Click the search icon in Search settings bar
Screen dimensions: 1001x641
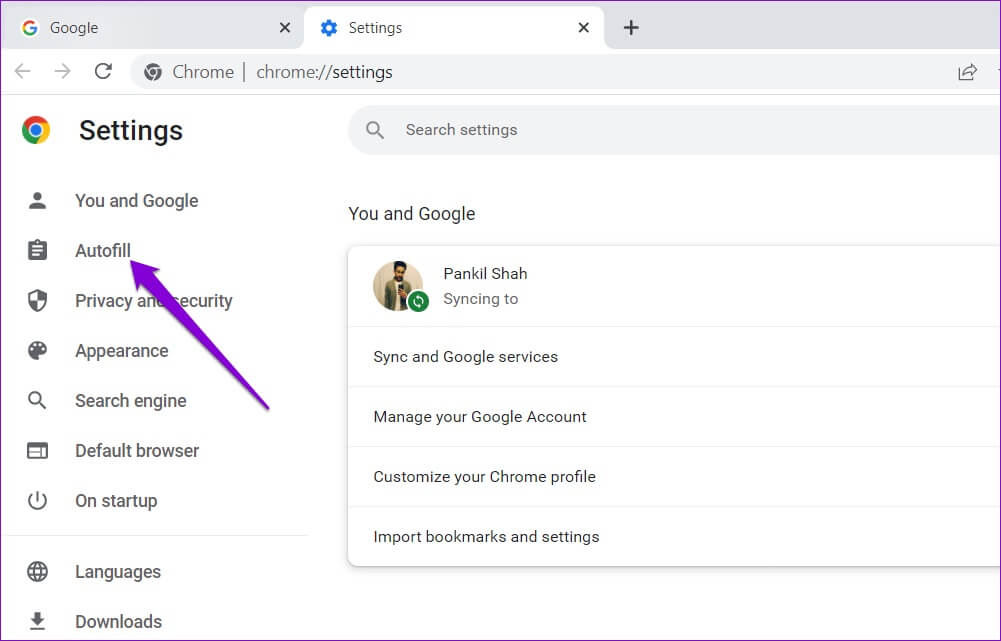375,130
